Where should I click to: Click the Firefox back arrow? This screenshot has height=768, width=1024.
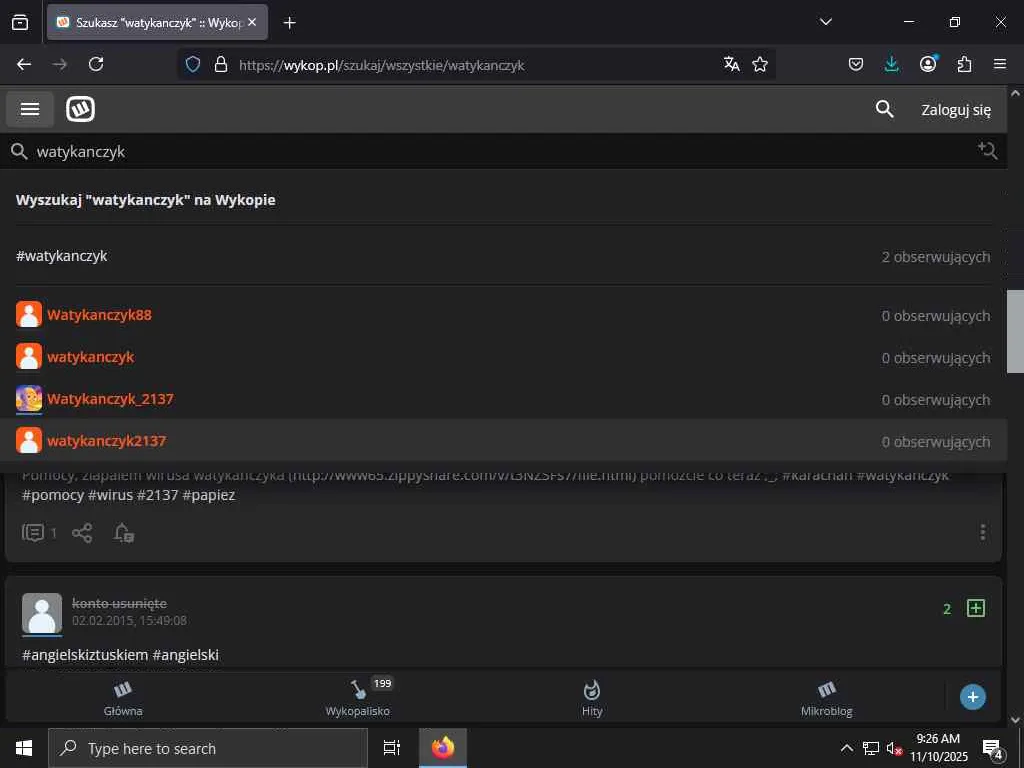pyautogui.click(x=24, y=64)
